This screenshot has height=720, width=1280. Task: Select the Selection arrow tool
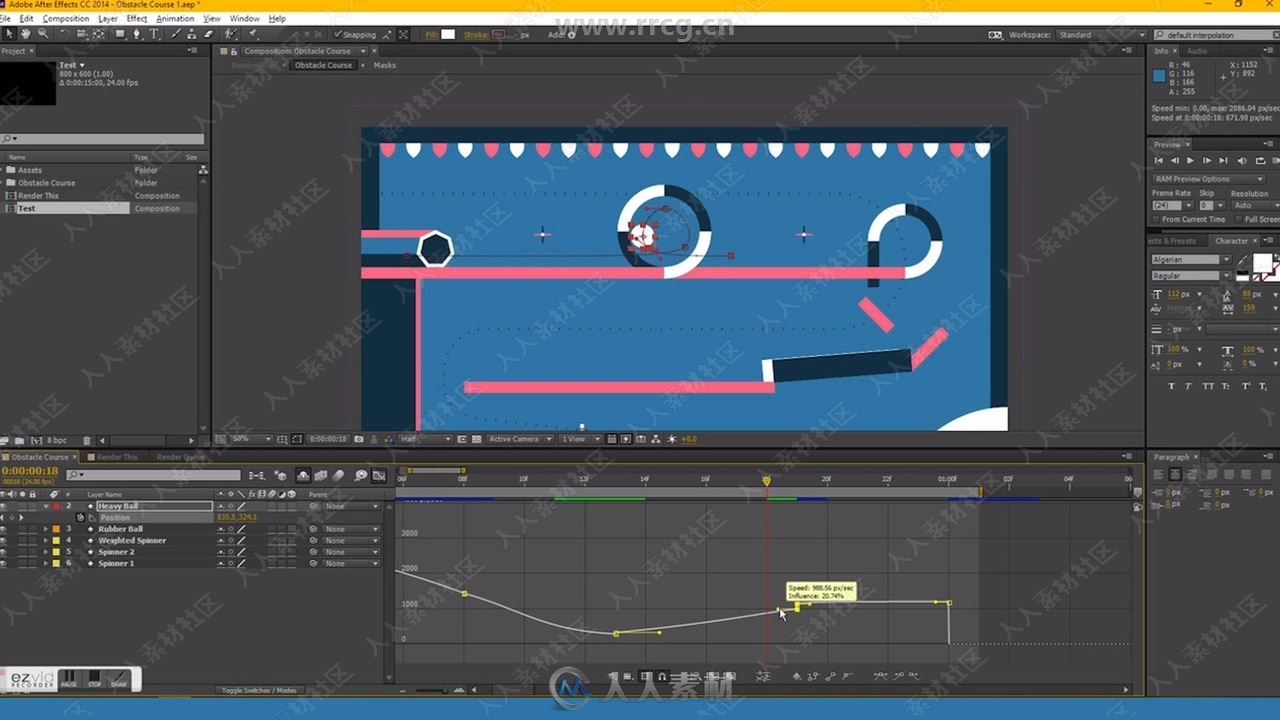pyautogui.click(x=9, y=34)
